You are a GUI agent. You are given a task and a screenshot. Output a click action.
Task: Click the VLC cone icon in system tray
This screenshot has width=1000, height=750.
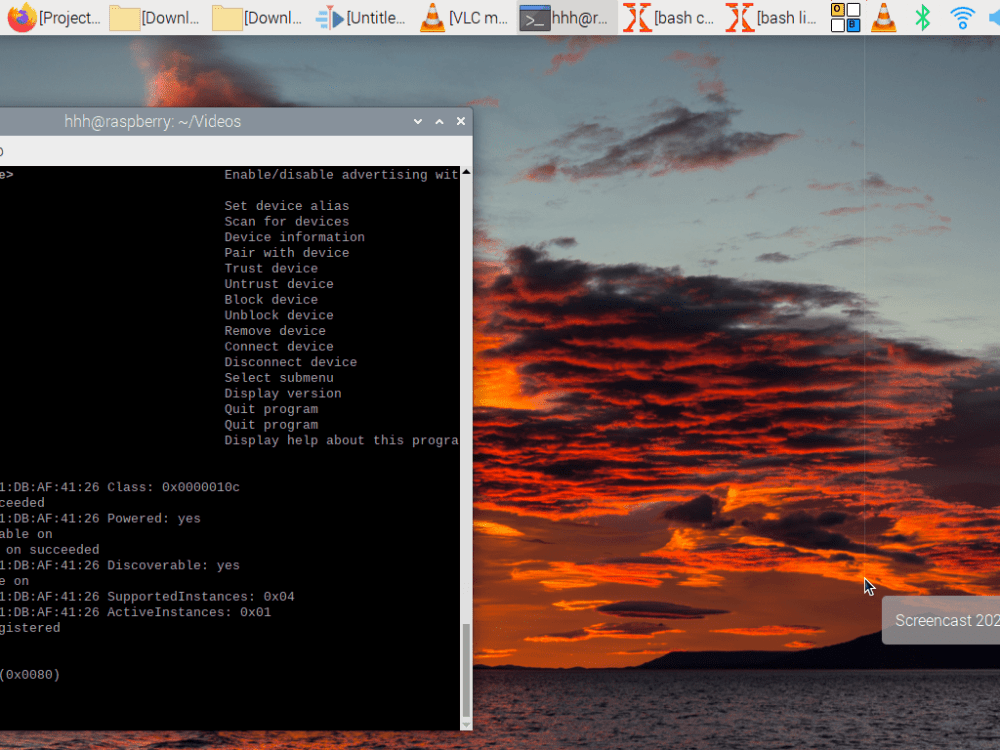point(883,17)
